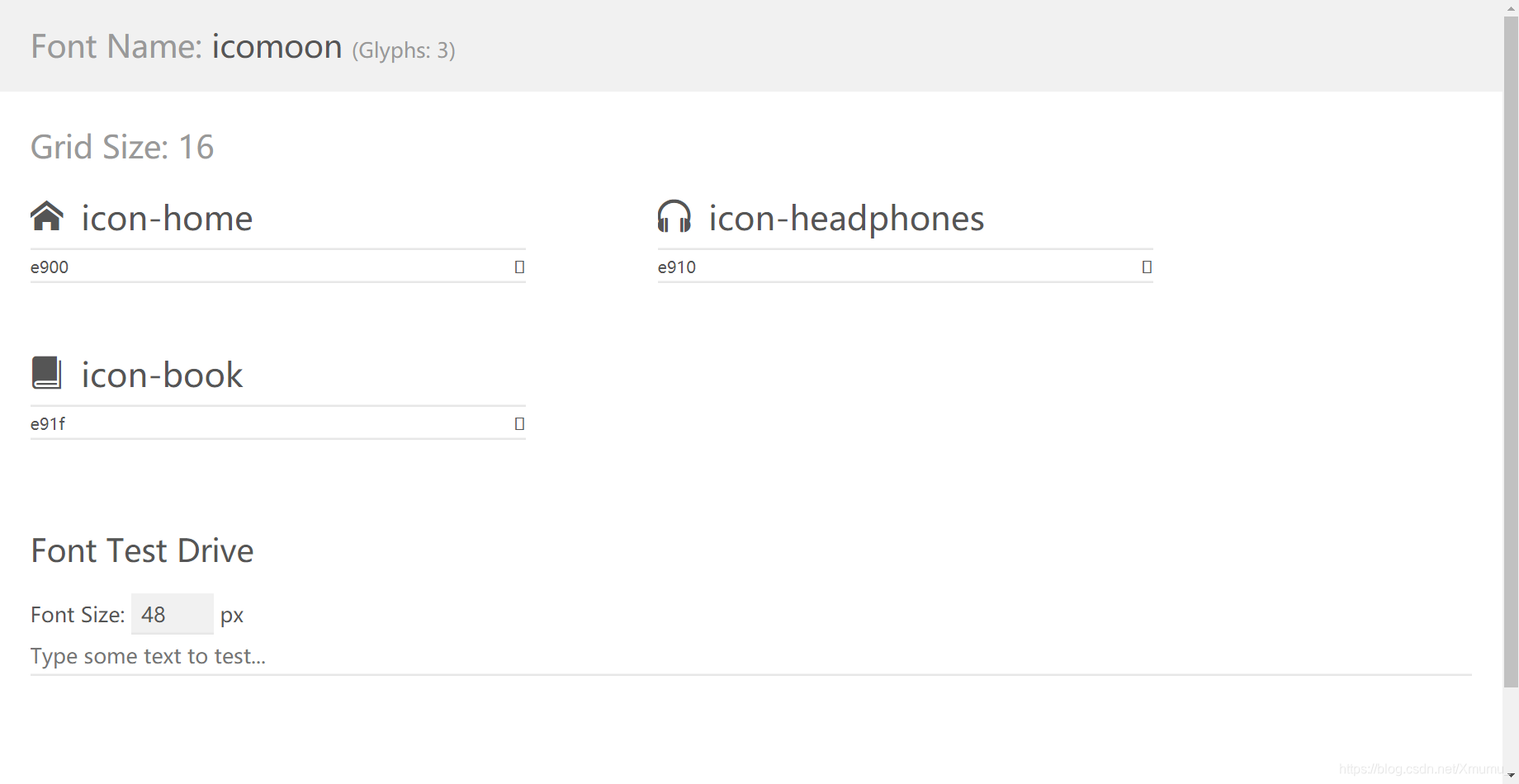Click the 'Type some text to test...' box
The width and height of the screenshot is (1519, 784).
pos(751,656)
